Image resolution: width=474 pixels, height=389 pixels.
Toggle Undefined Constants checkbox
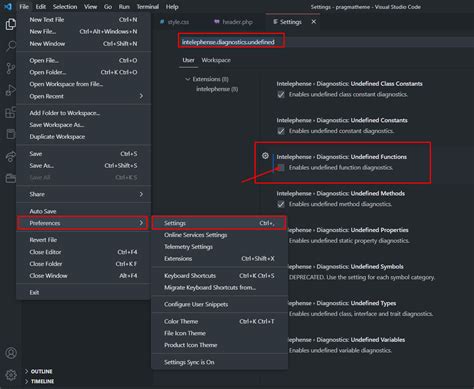click(281, 131)
